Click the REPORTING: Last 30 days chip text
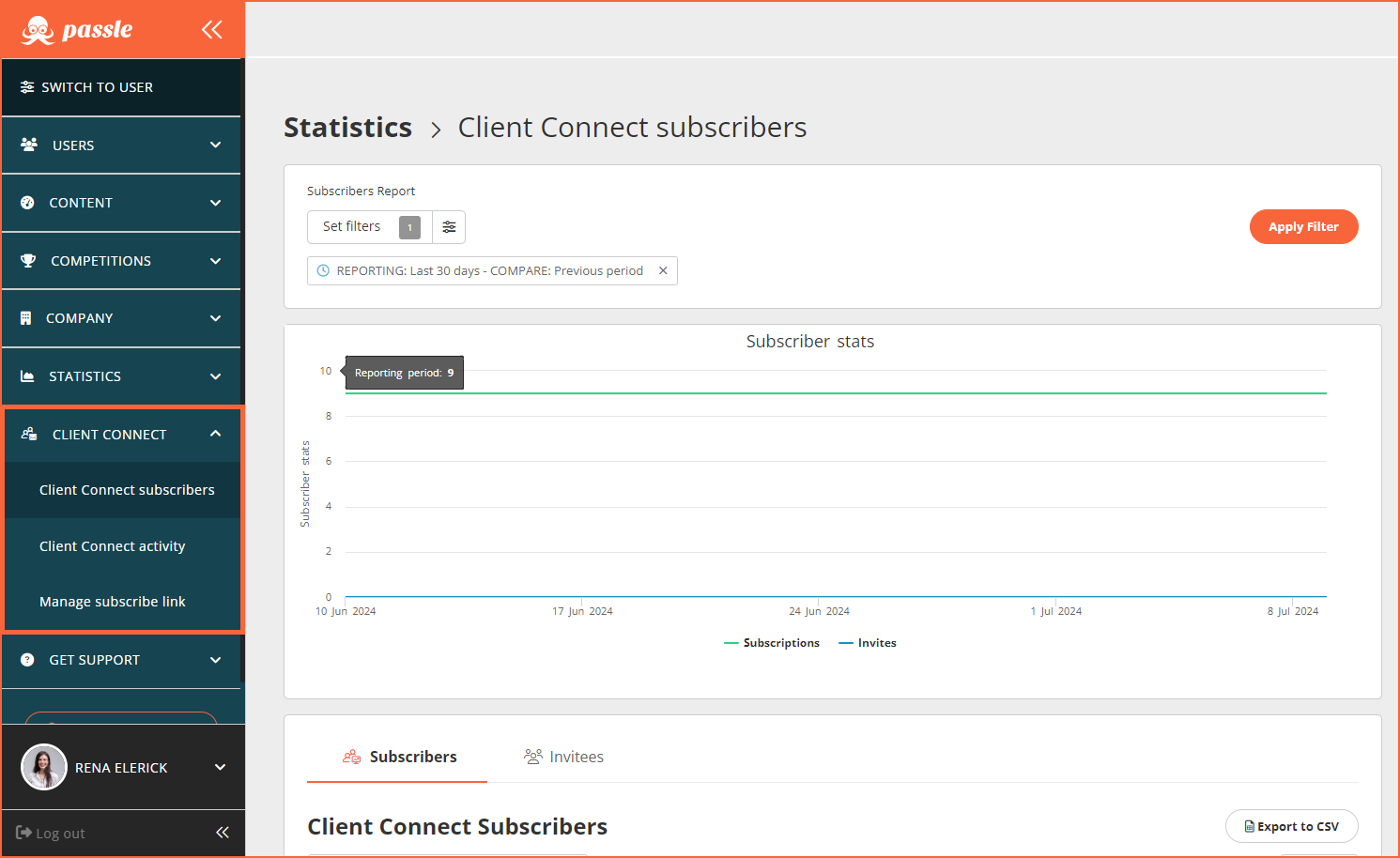The height and width of the screenshot is (858, 1400). pos(489,270)
